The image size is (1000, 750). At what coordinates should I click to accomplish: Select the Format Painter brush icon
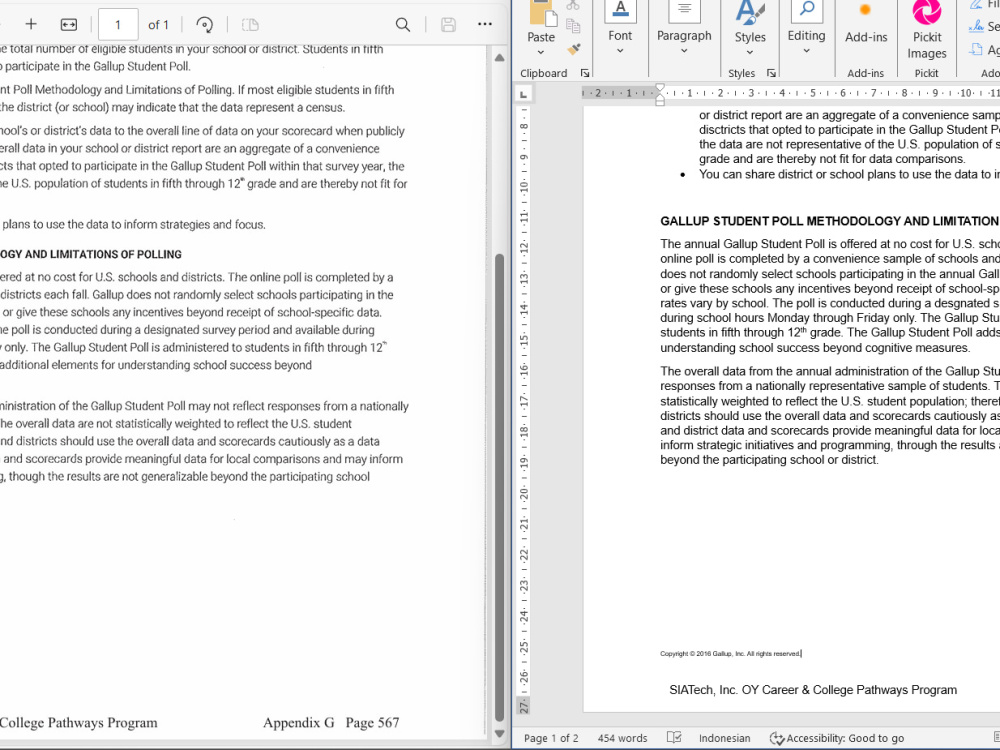pyautogui.click(x=574, y=48)
